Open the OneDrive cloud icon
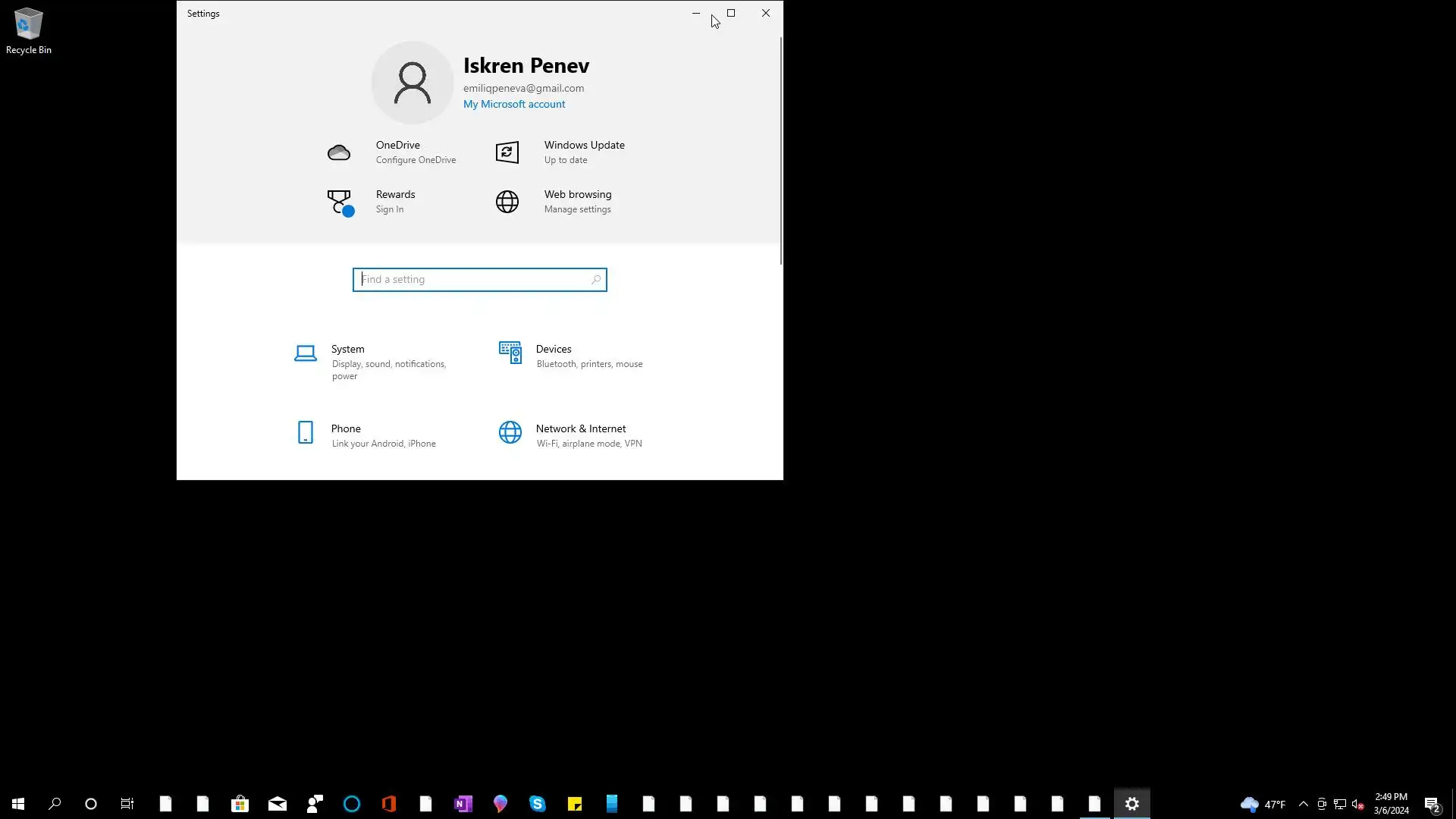The width and height of the screenshot is (1456, 819). pos(339,152)
